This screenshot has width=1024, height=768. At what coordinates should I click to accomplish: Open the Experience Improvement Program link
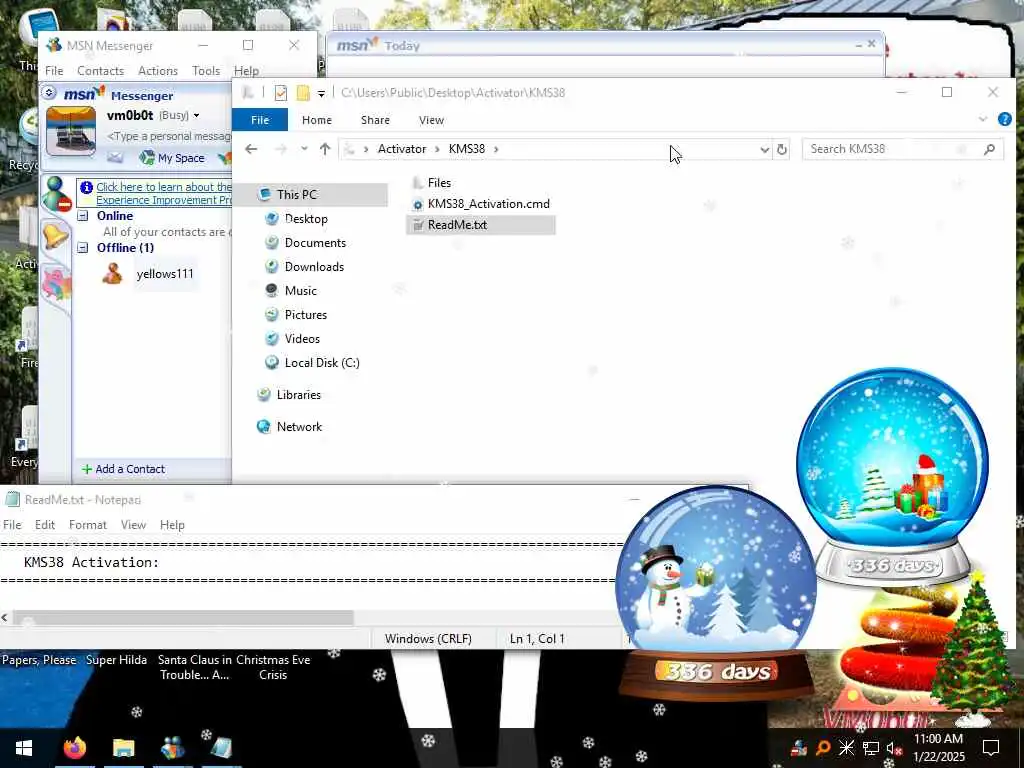pos(163,193)
